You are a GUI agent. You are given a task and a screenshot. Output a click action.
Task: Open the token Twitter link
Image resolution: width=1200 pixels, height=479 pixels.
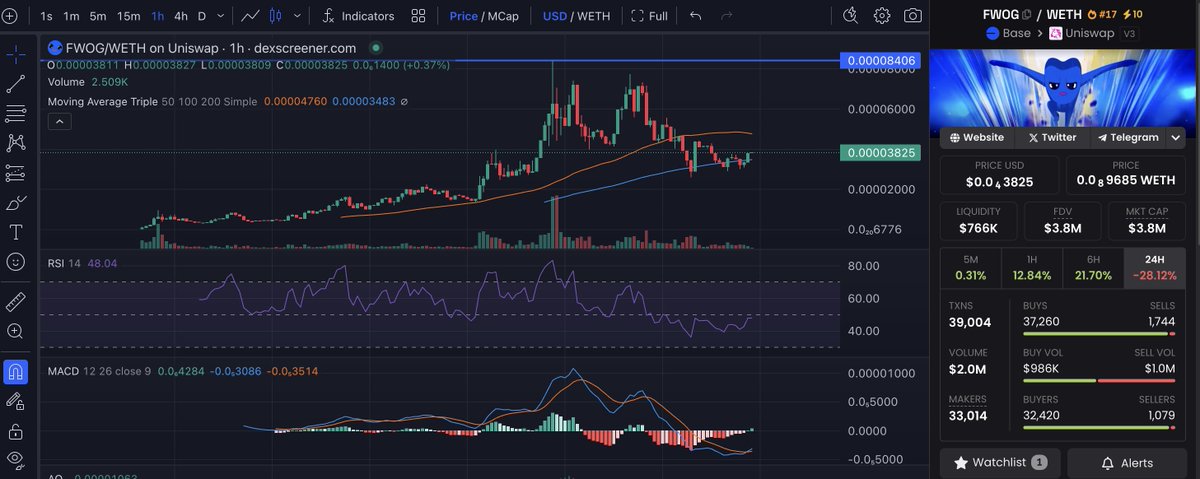click(x=1052, y=138)
